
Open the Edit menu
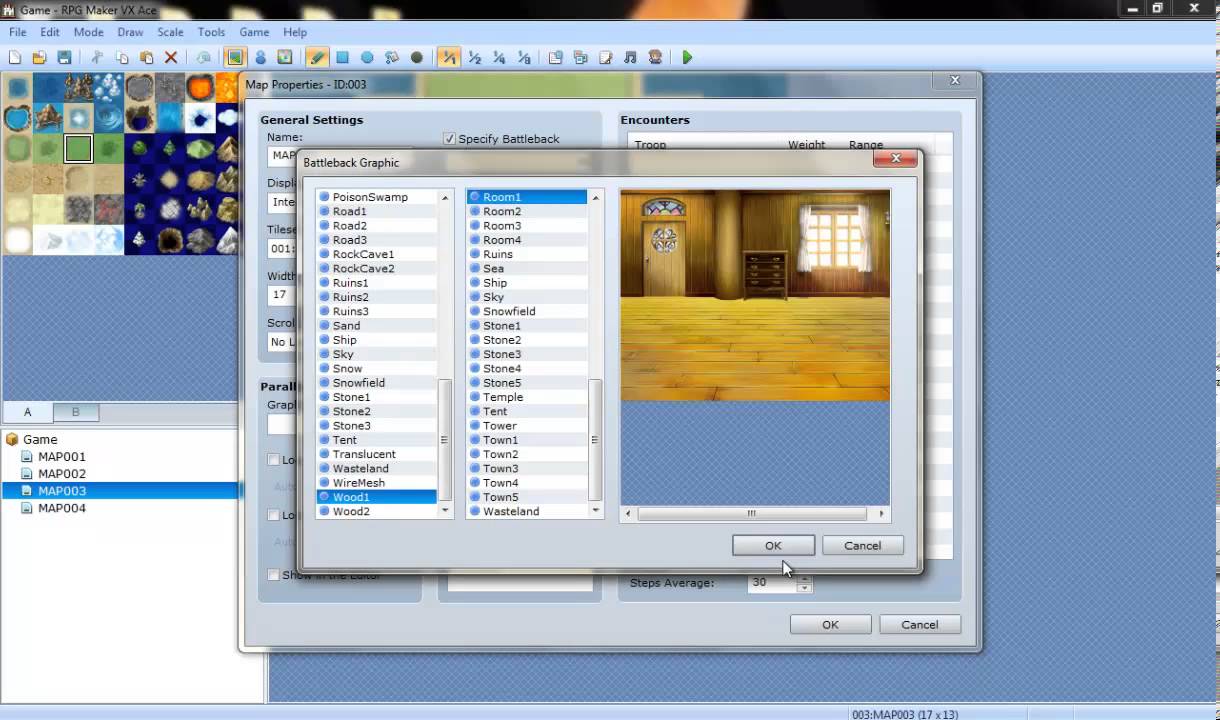point(50,32)
